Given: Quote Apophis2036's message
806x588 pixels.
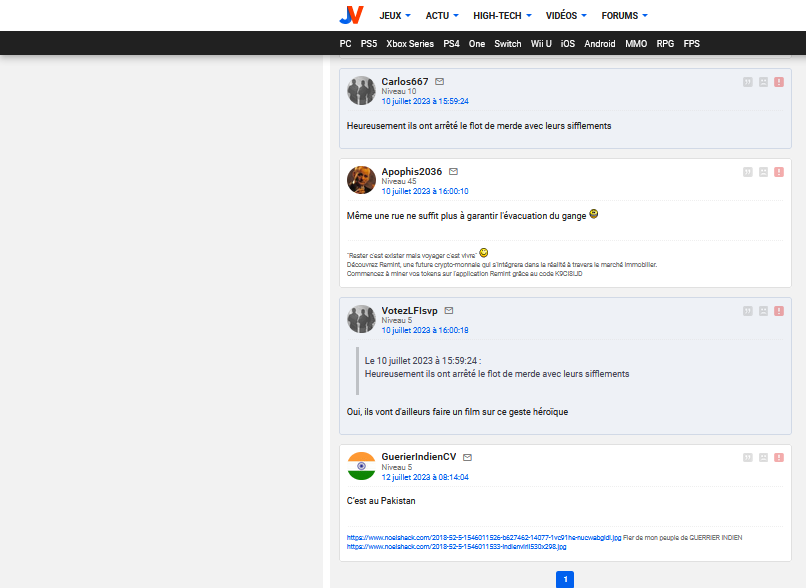Looking at the screenshot, I should (x=747, y=172).
